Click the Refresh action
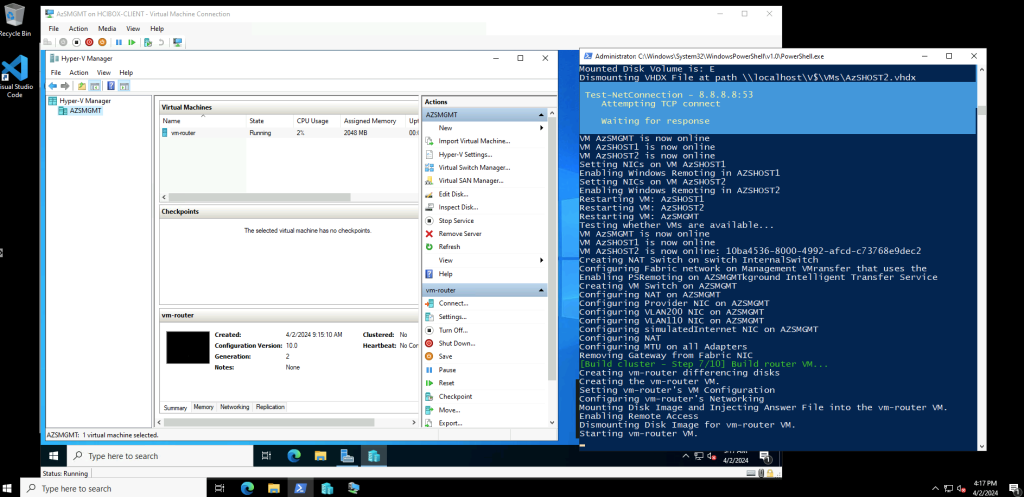 click(449, 247)
